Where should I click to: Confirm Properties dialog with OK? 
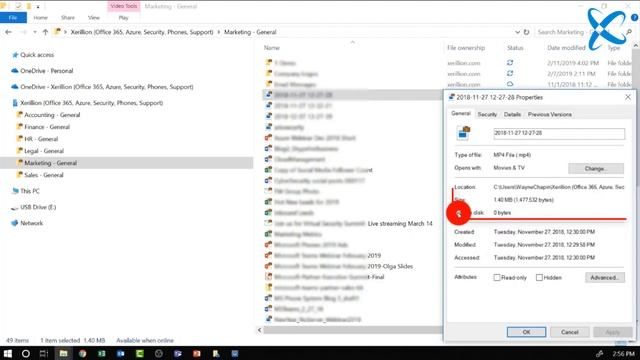526,332
